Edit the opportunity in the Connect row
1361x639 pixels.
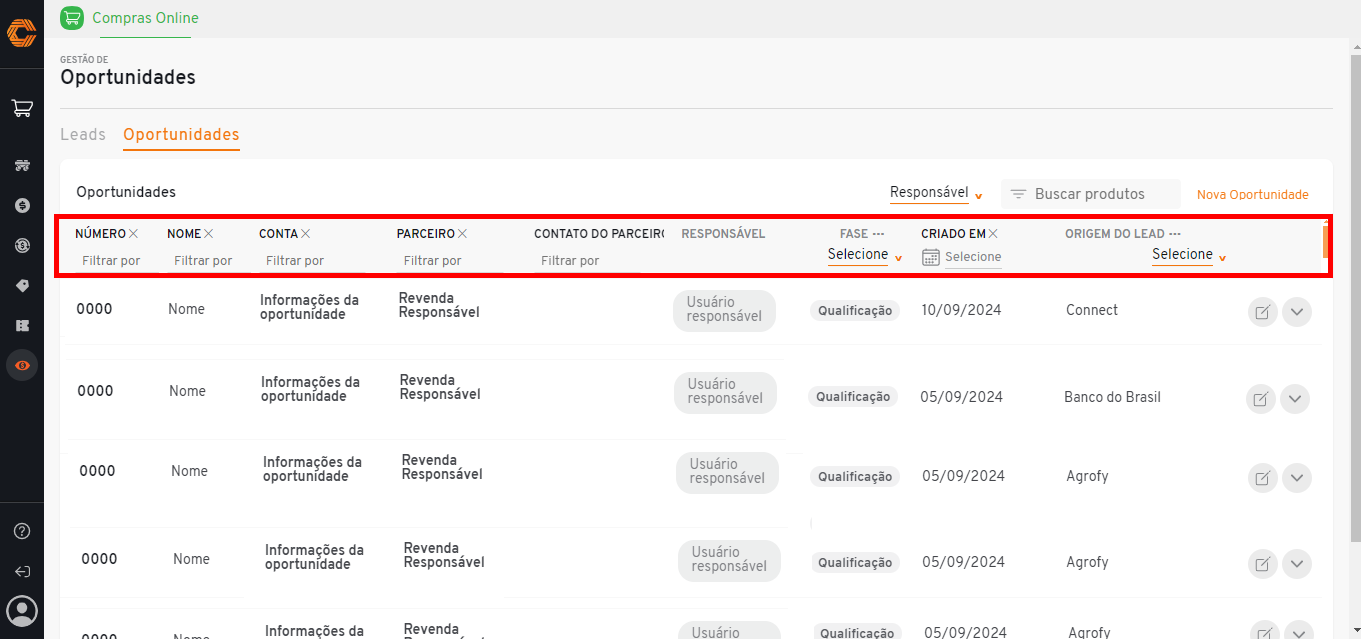(1263, 312)
